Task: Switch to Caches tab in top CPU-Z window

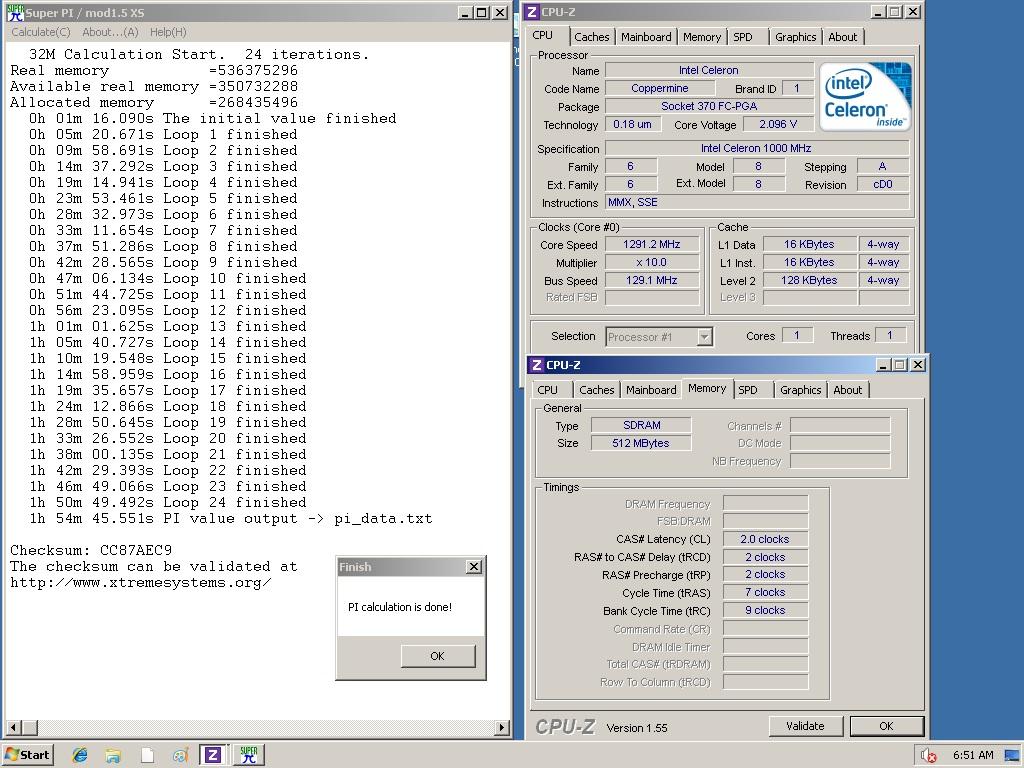Action: coord(592,37)
